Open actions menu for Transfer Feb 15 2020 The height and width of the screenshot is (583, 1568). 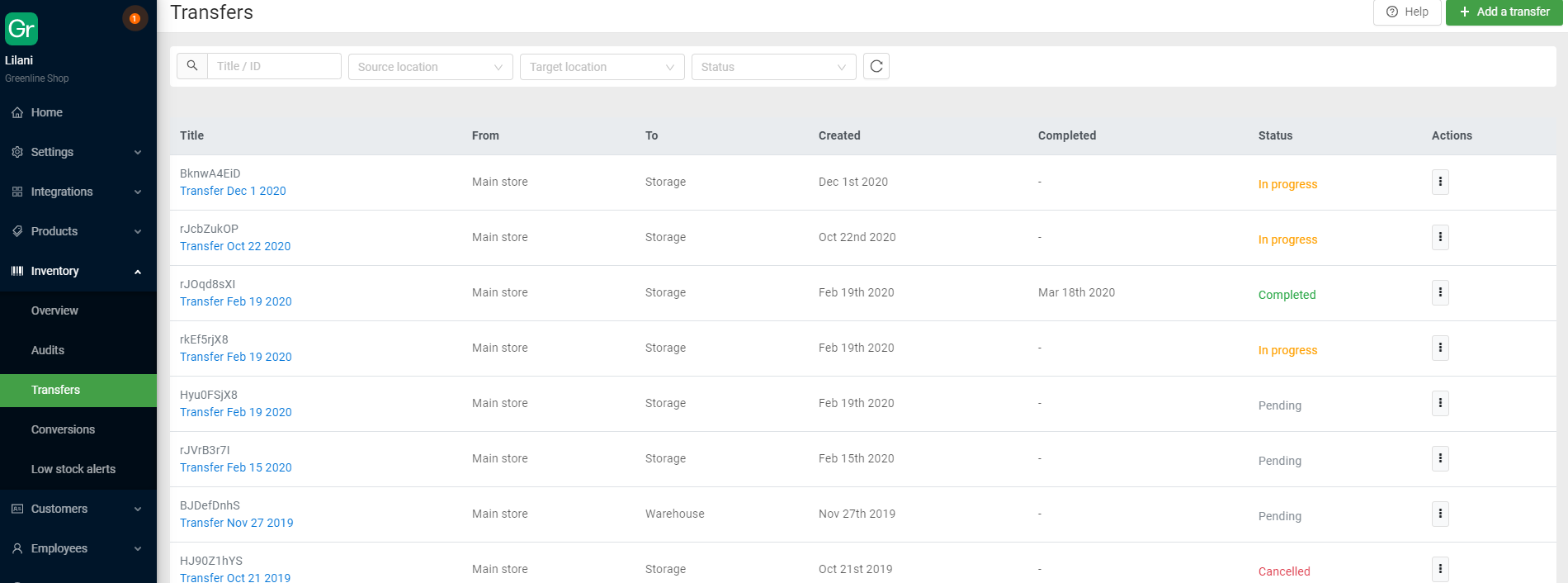click(1440, 458)
